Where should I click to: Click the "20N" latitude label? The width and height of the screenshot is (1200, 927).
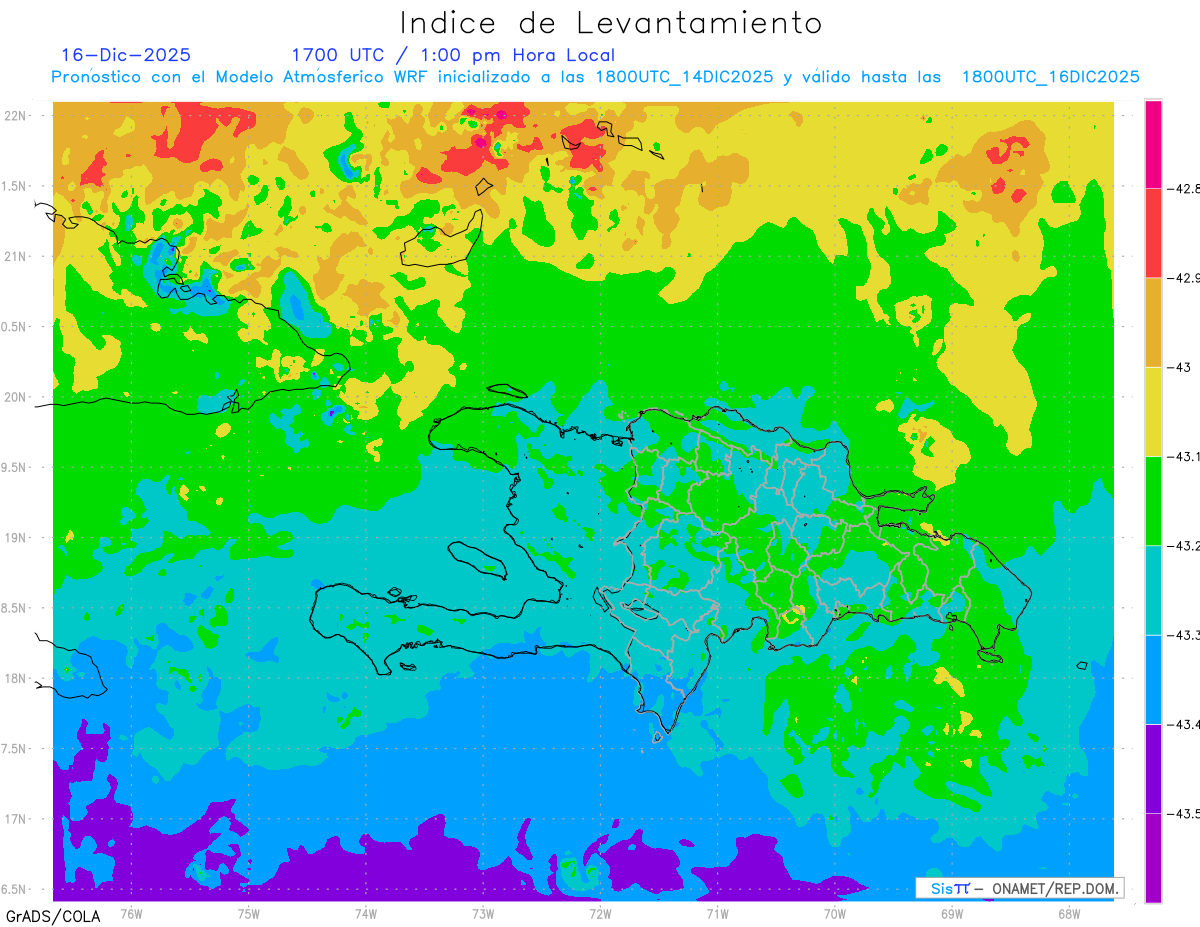click(x=16, y=397)
